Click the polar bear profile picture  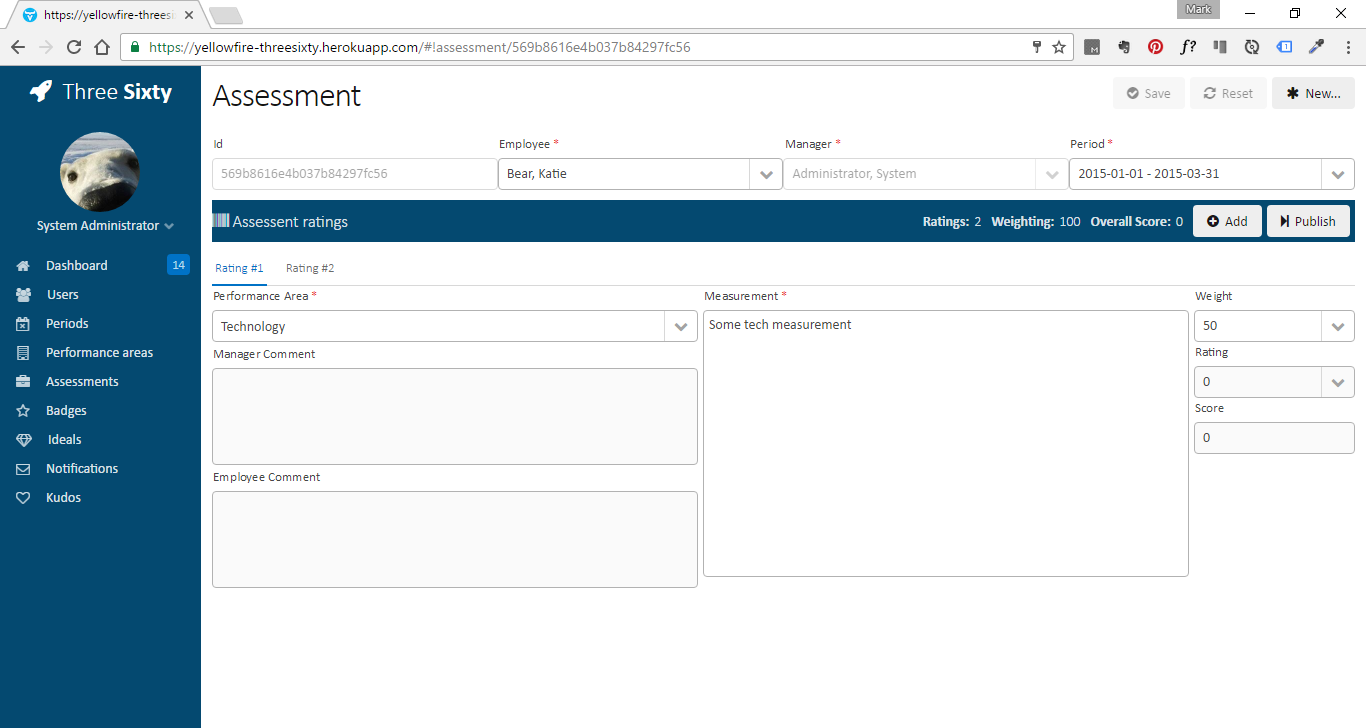(100, 171)
